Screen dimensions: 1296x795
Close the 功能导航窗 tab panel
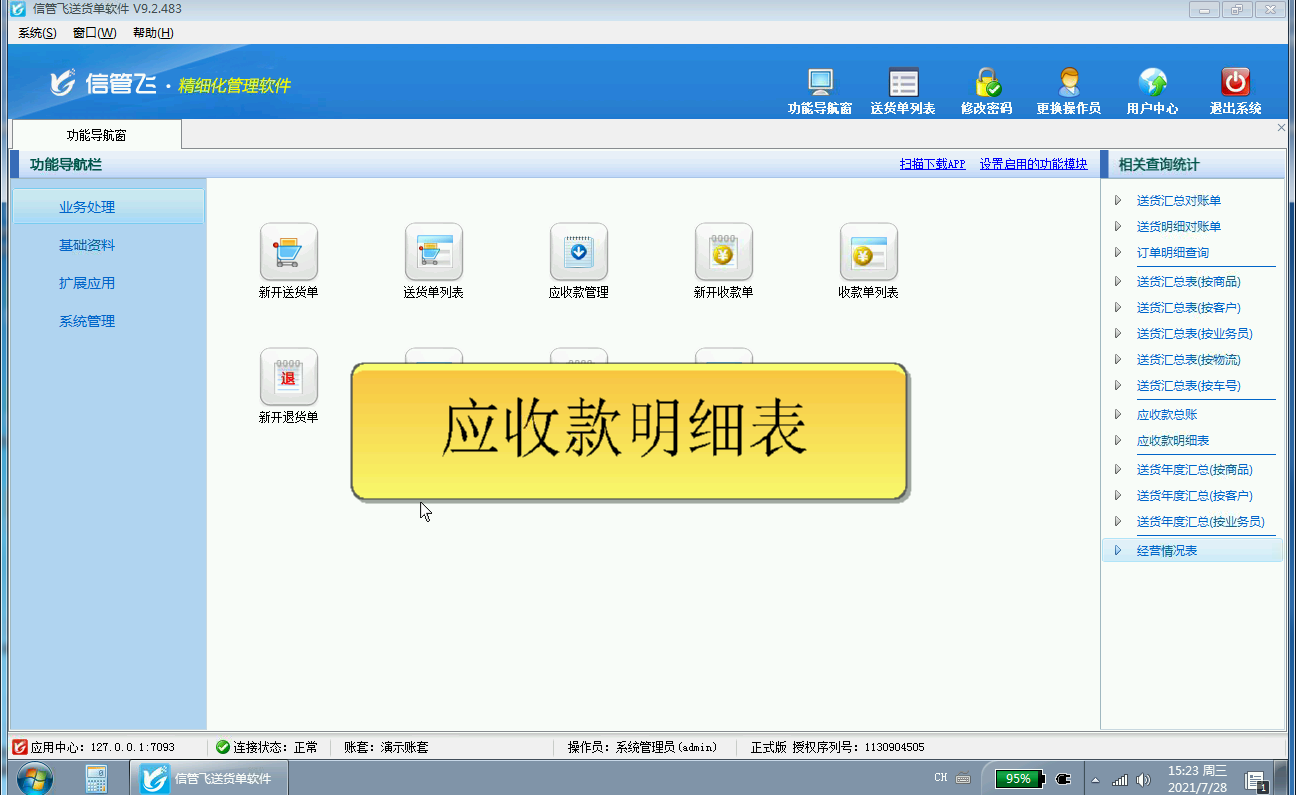(x=1281, y=128)
